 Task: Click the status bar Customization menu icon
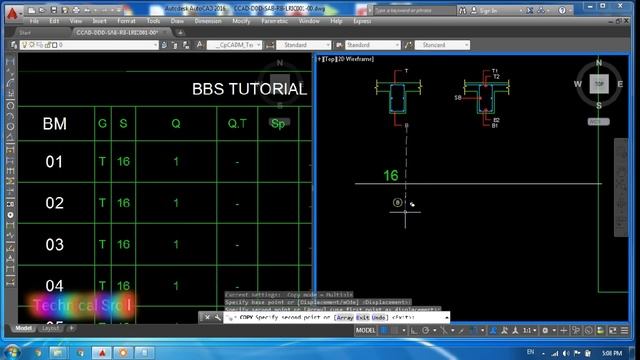pos(624,331)
